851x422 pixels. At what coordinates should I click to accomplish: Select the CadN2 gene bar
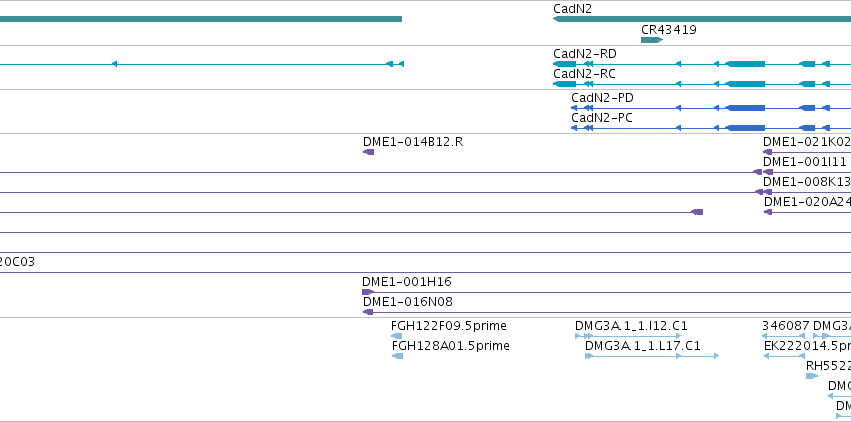[702, 19]
